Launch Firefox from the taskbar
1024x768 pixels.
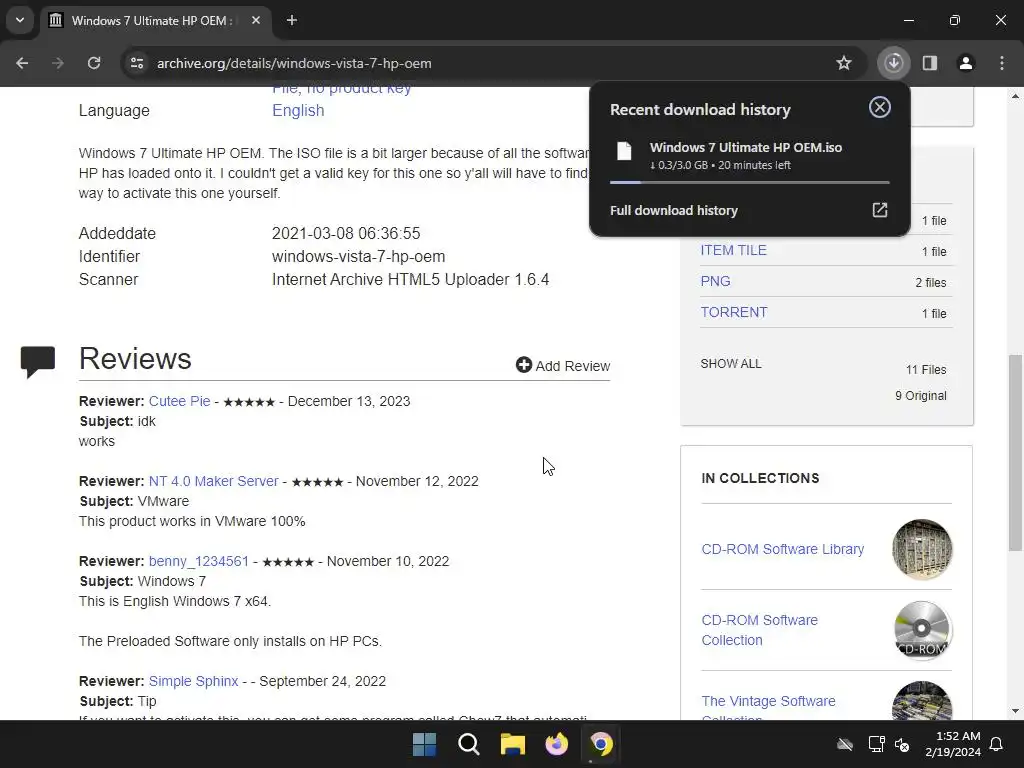tap(557, 744)
